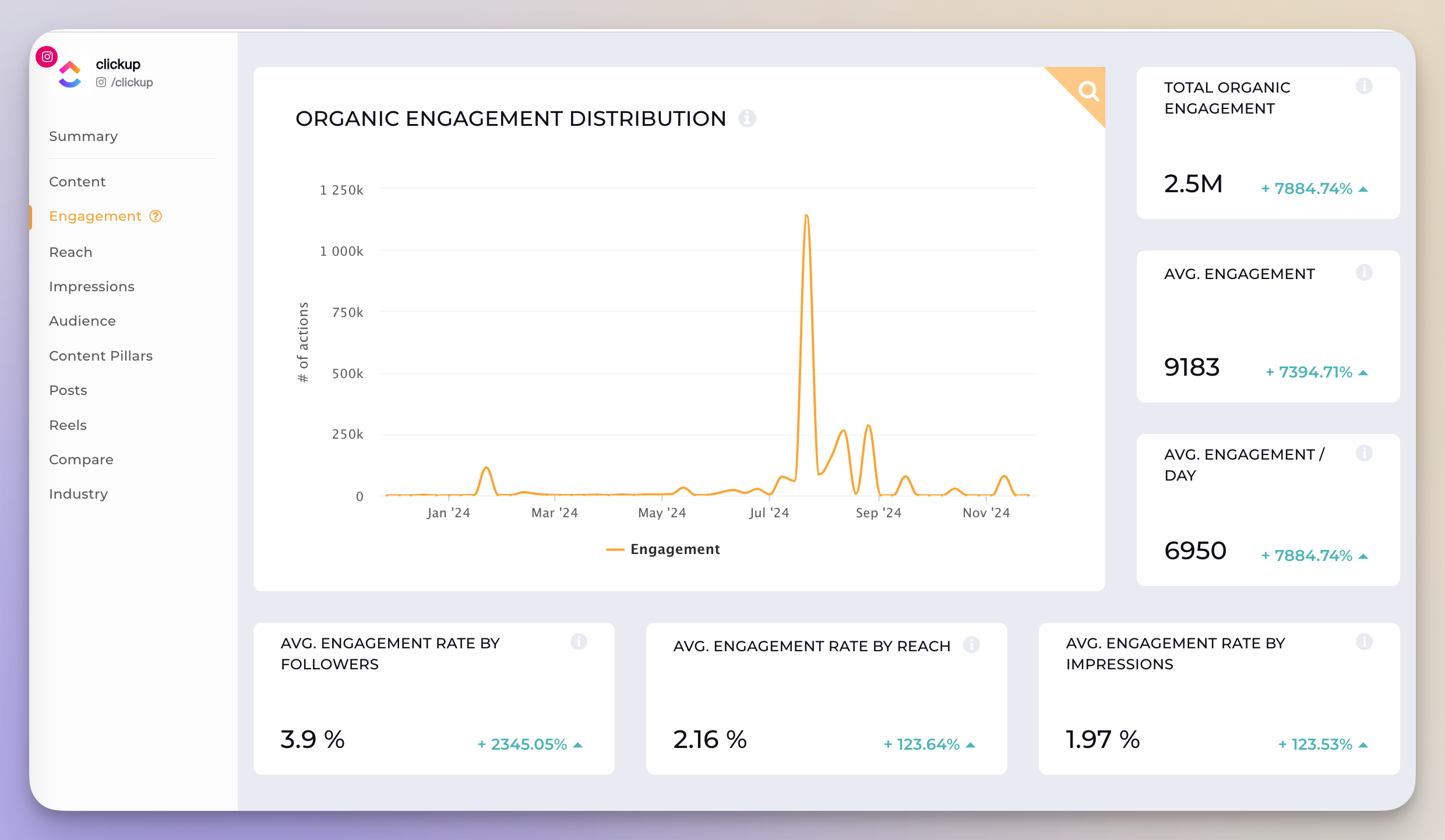Navigate to the Audience section
The width and height of the screenshot is (1445, 840).
[x=82, y=320]
